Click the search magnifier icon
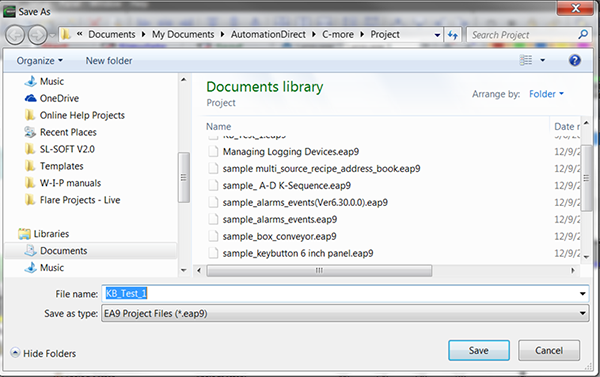The width and height of the screenshot is (600, 377). (583, 34)
